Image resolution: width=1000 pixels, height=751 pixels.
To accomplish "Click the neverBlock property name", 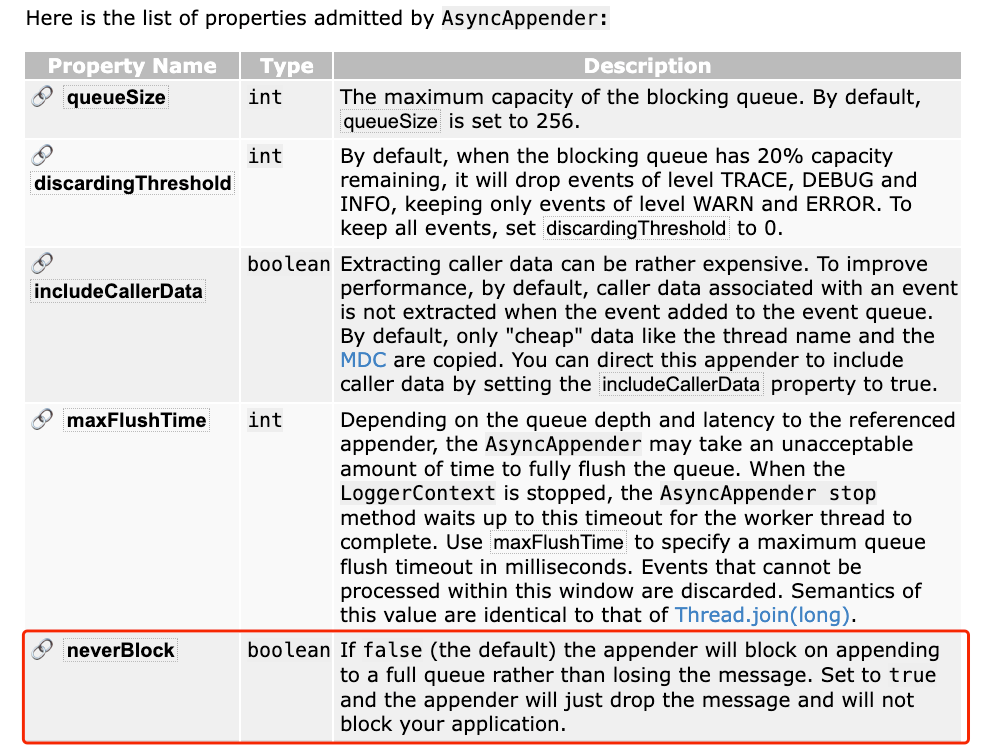I will 121,650.
